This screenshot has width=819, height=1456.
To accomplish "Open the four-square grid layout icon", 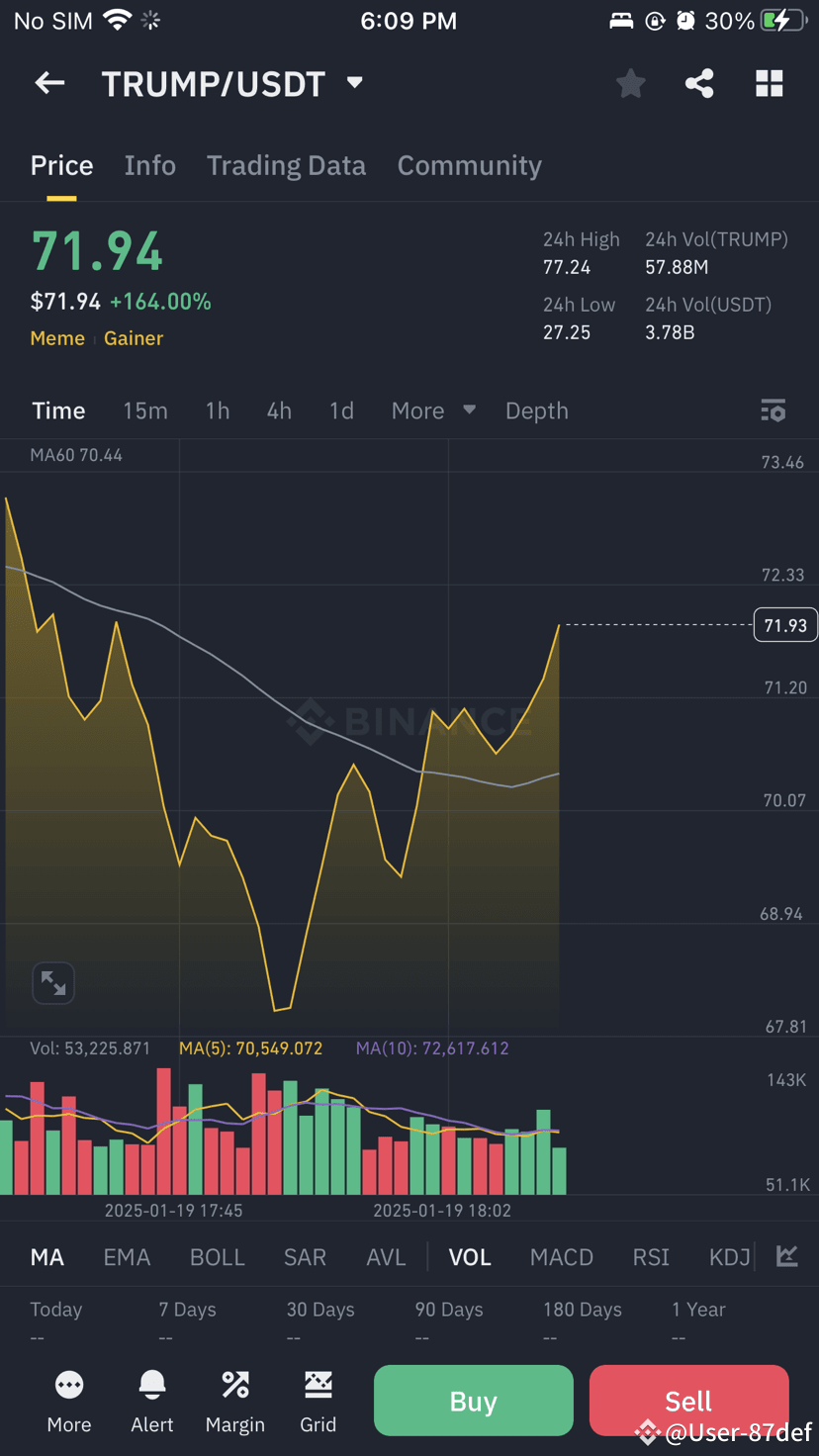I will [770, 84].
